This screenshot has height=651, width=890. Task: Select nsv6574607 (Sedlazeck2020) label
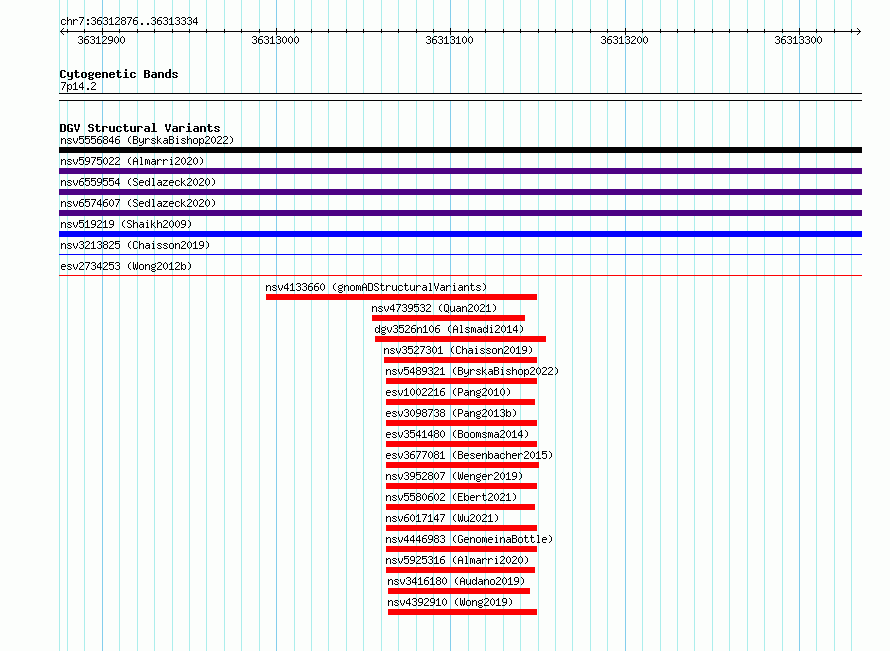[138, 203]
